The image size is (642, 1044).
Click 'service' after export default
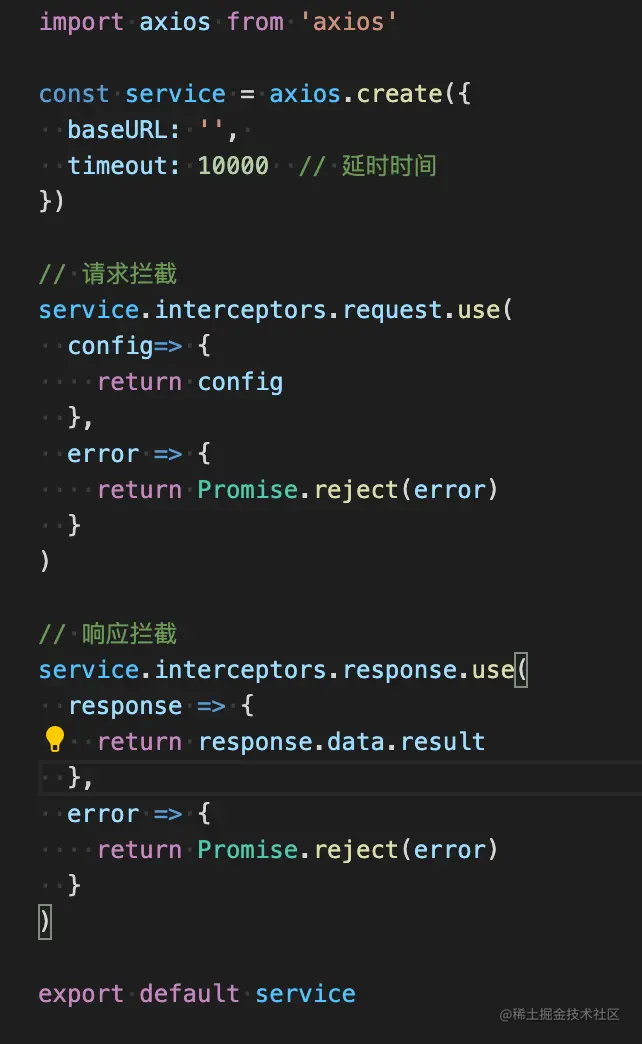tap(306, 994)
